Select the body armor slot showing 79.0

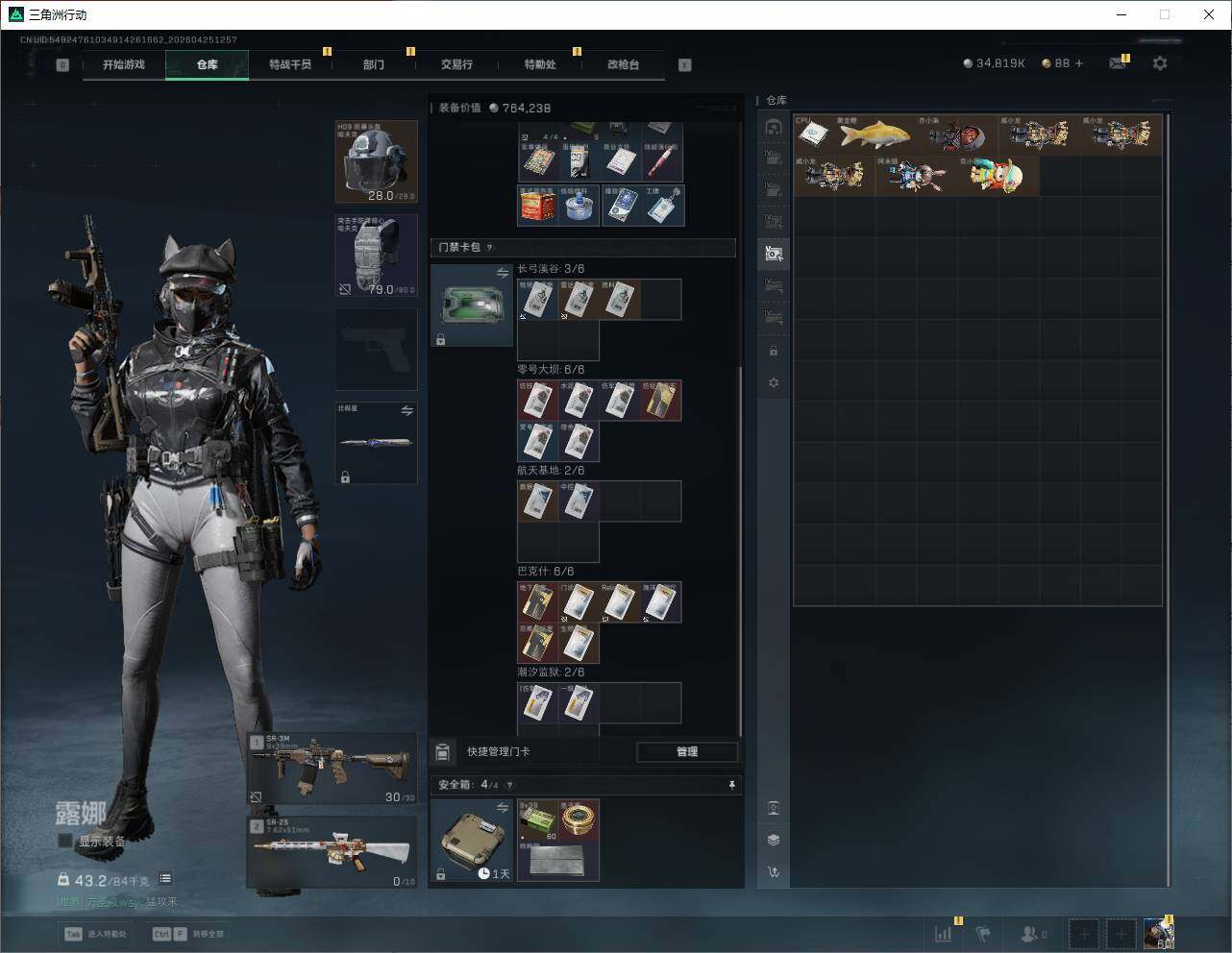coord(376,256)
